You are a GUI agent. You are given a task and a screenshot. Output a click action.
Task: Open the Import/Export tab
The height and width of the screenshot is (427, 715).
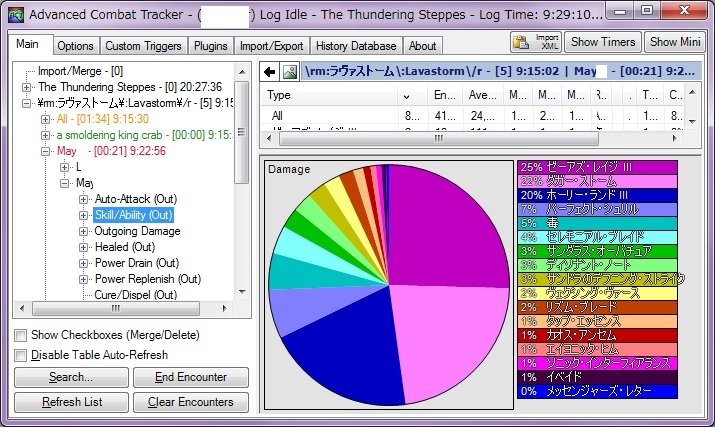(x=271, y=46)
